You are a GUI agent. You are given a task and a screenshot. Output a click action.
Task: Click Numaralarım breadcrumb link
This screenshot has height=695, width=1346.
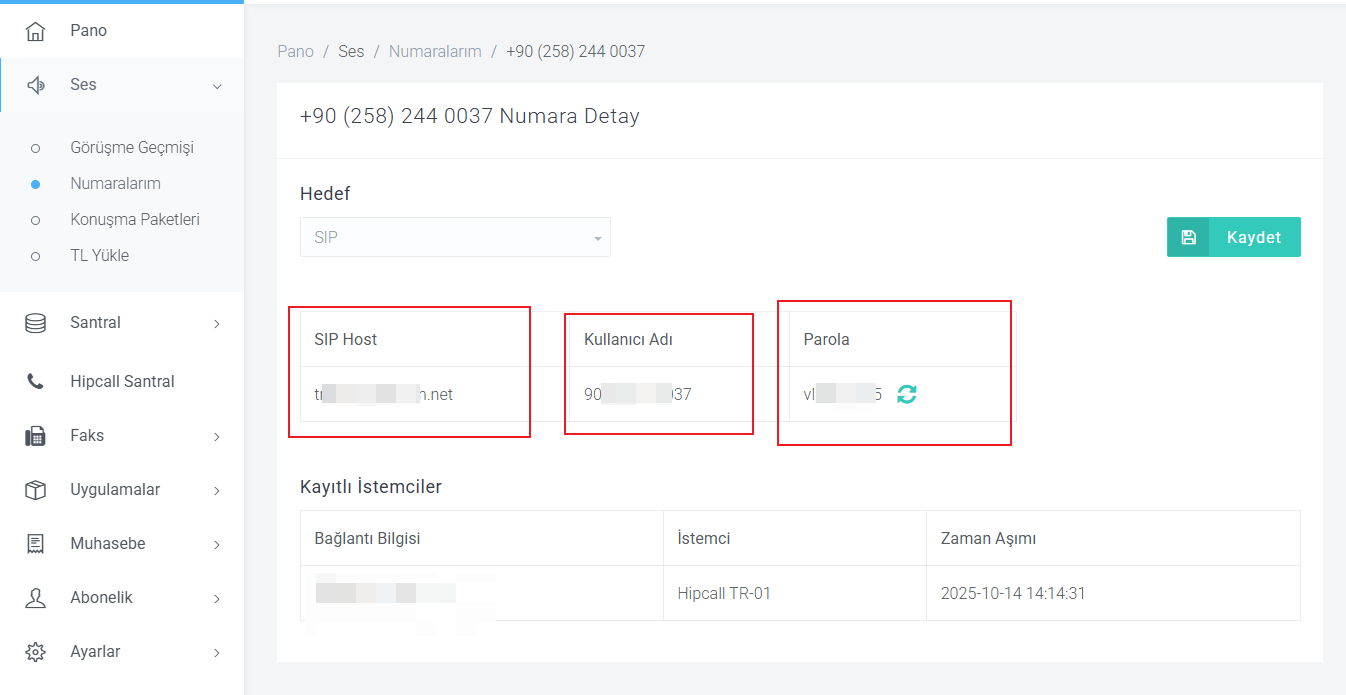[x=435, y=51]
